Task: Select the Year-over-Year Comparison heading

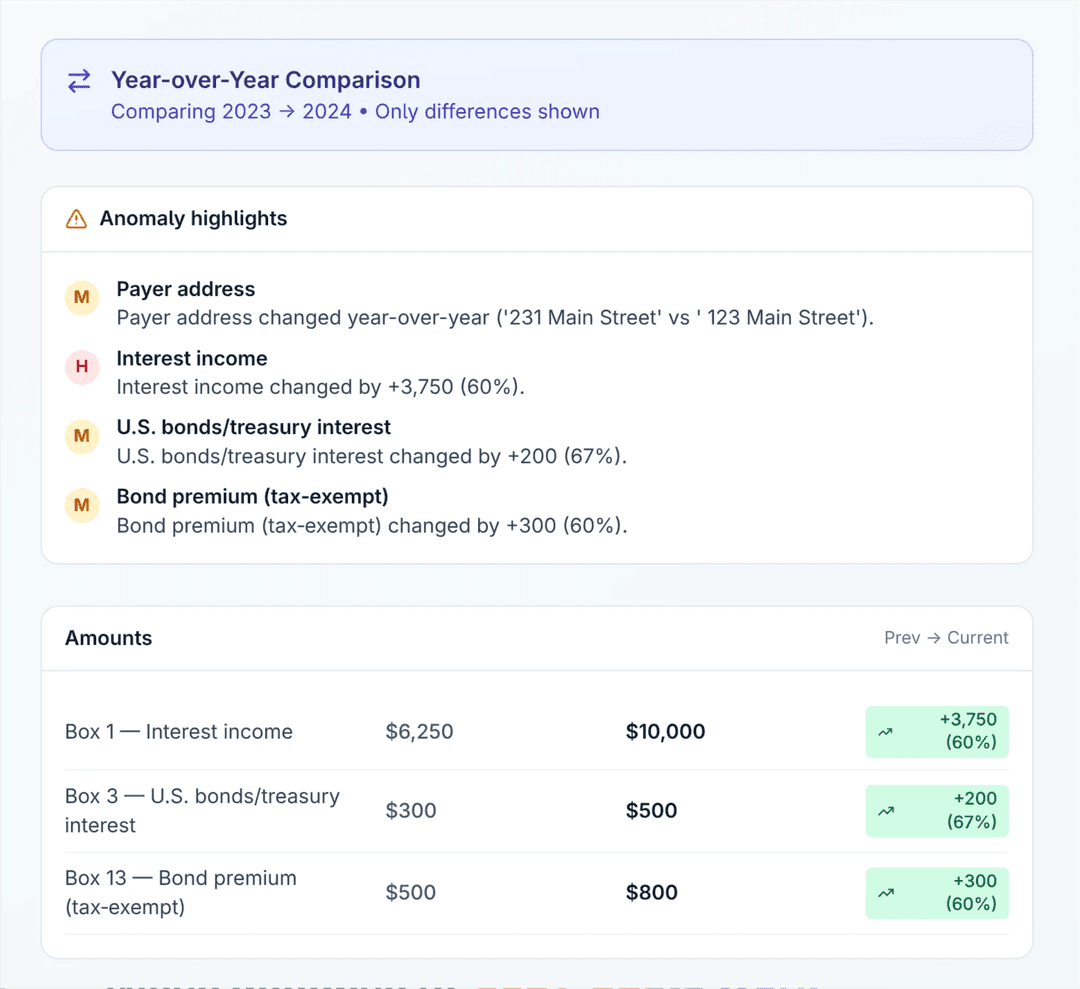Action: pos(265,80)
